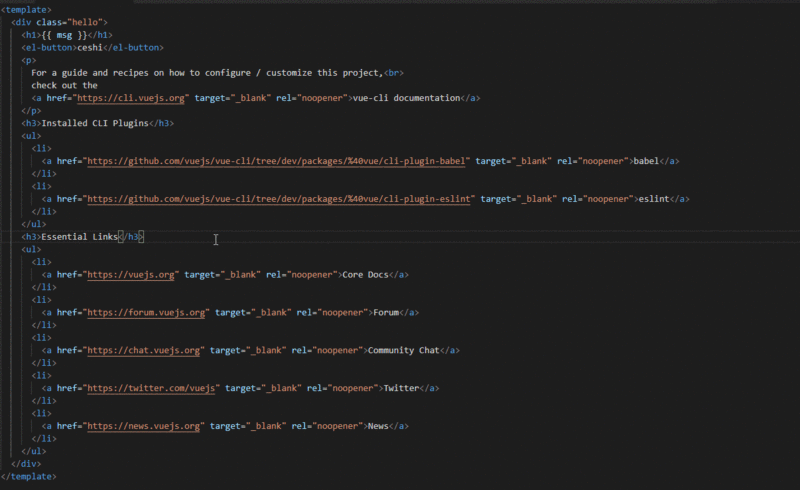Click the 'babel' anchor text

(646, 161)
